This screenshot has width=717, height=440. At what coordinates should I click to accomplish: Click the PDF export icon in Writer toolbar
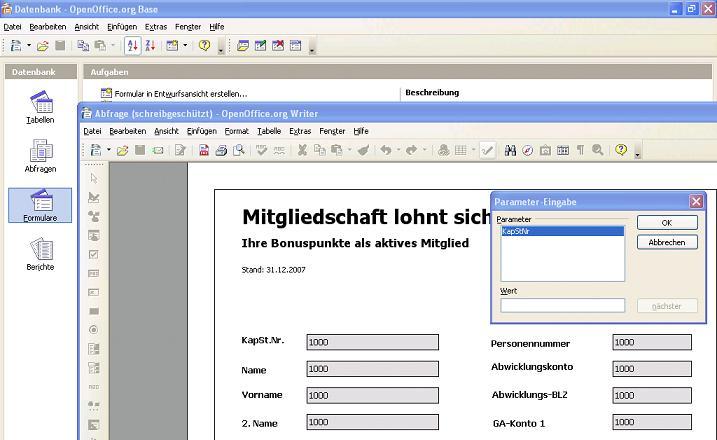pyautogui.click(x=203, y=150)
